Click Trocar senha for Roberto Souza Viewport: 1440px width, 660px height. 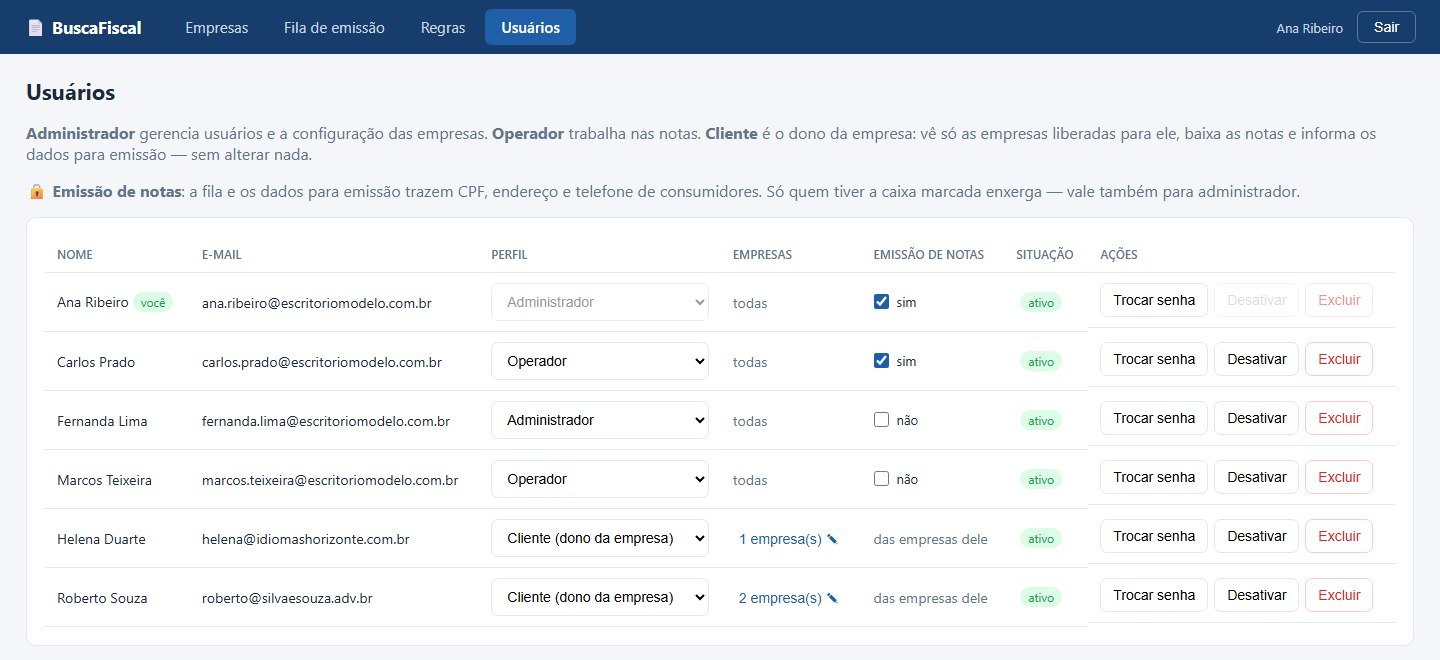point(1154,595)
